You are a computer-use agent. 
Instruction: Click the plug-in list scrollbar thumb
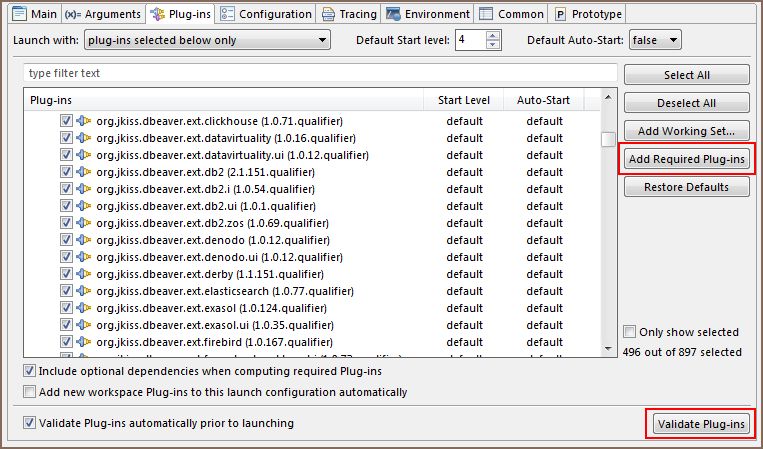(x=608, y=139)
